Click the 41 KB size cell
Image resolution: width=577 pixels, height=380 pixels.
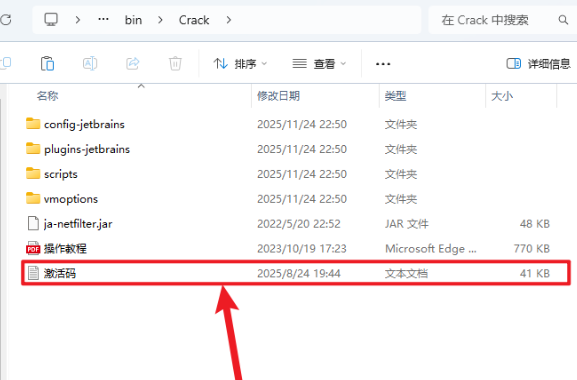(x=534, y=273)
